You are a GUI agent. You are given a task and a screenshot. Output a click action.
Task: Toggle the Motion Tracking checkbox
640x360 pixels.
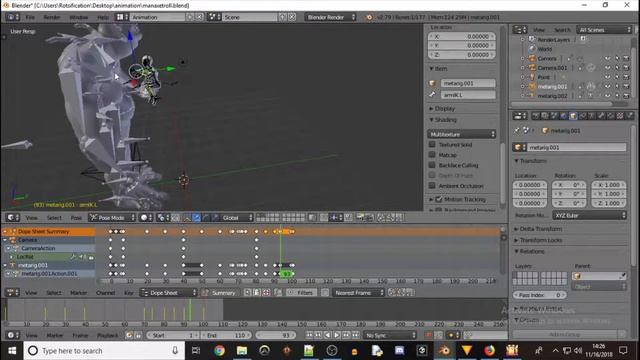click(439, 199)
